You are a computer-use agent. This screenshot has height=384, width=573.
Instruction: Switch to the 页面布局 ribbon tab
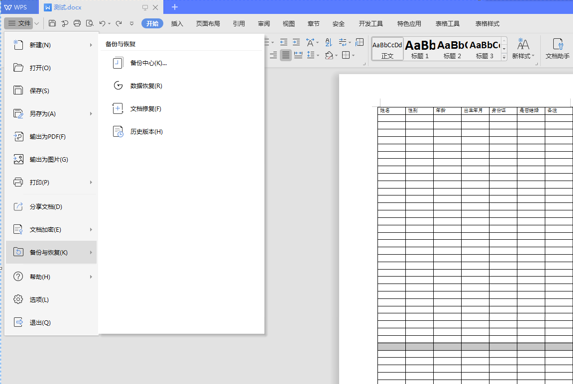tap(208, 24)
